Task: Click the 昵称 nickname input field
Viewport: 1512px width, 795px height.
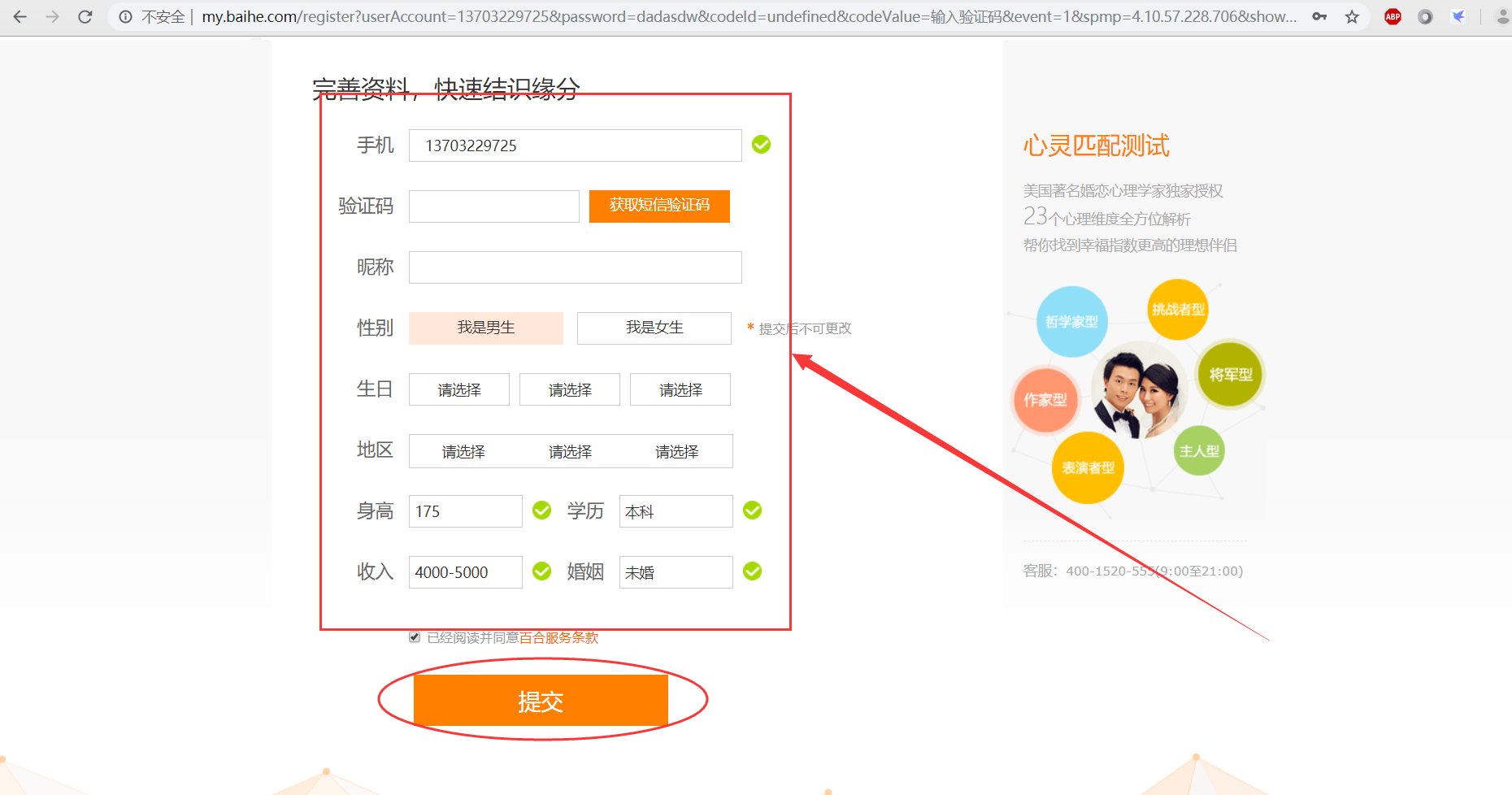Action: (575, 267)
